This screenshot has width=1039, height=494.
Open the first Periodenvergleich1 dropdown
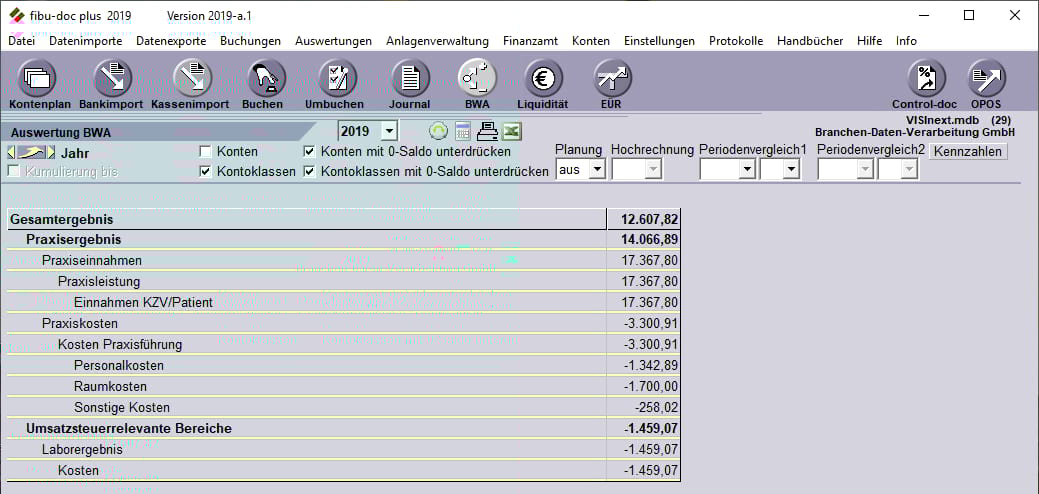point(747,170)
